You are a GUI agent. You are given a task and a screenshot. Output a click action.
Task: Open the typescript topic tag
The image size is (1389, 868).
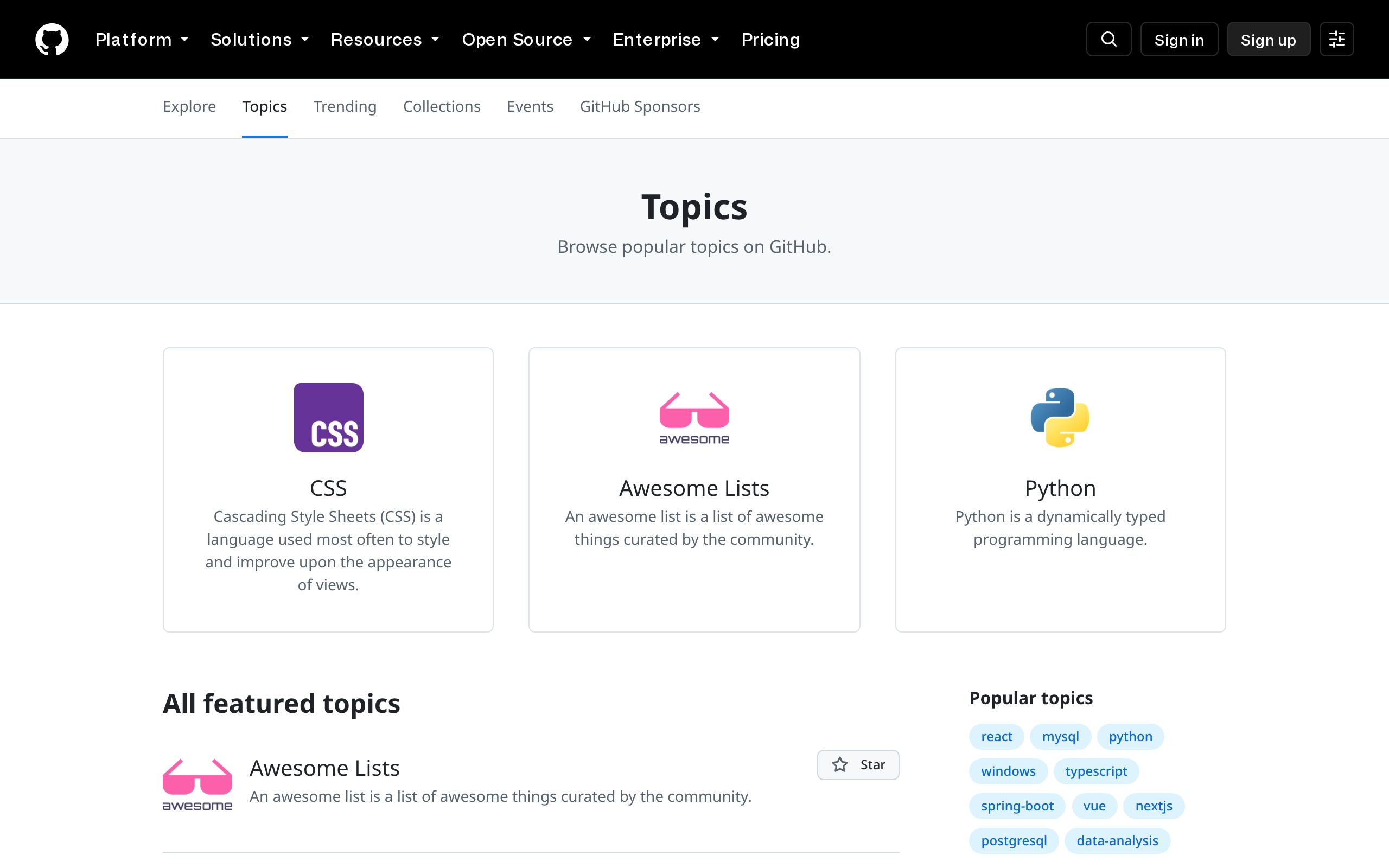tap(1096, 771)
